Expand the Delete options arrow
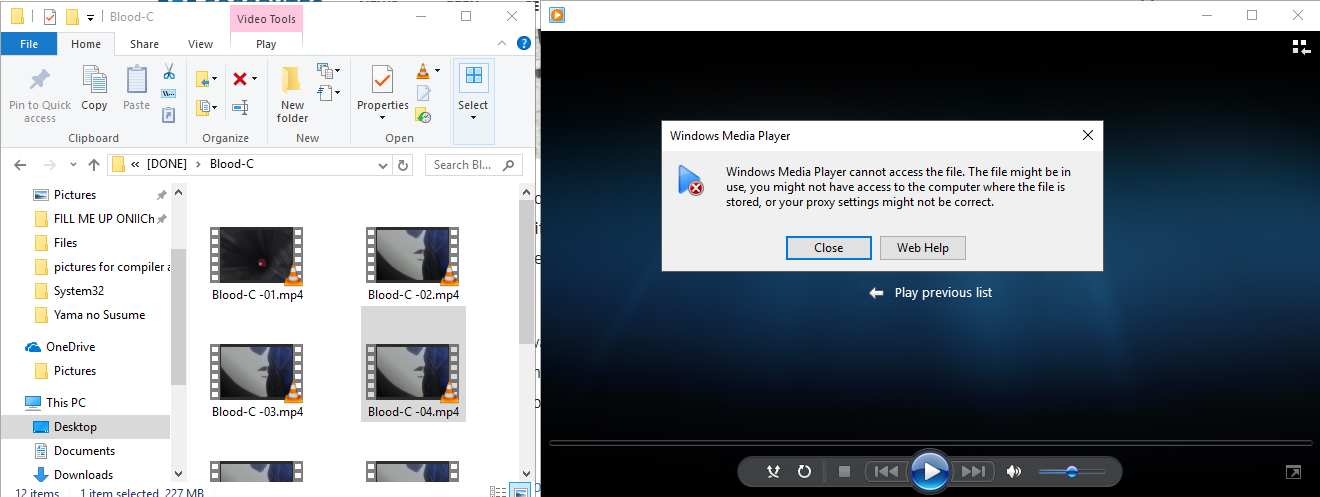Viewport: 1320px width, 497px height. 254,78
